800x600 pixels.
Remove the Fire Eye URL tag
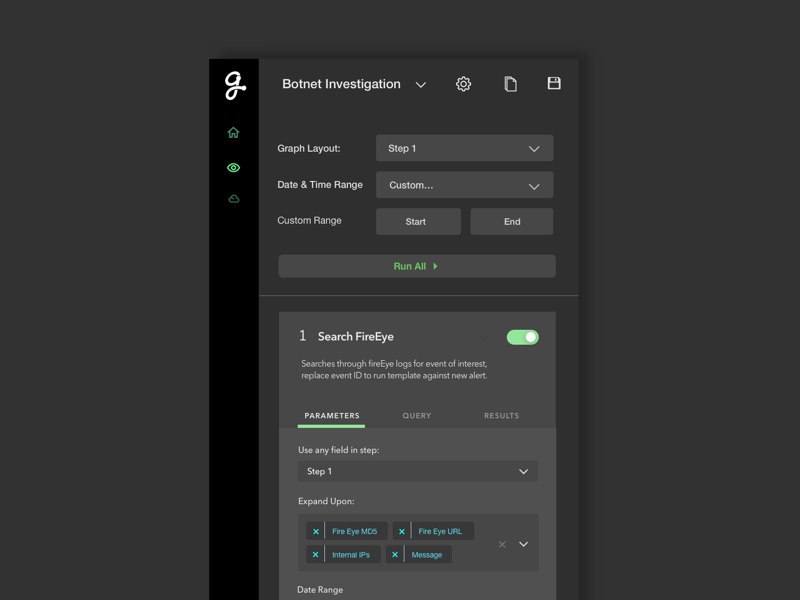tap(402, 531)
